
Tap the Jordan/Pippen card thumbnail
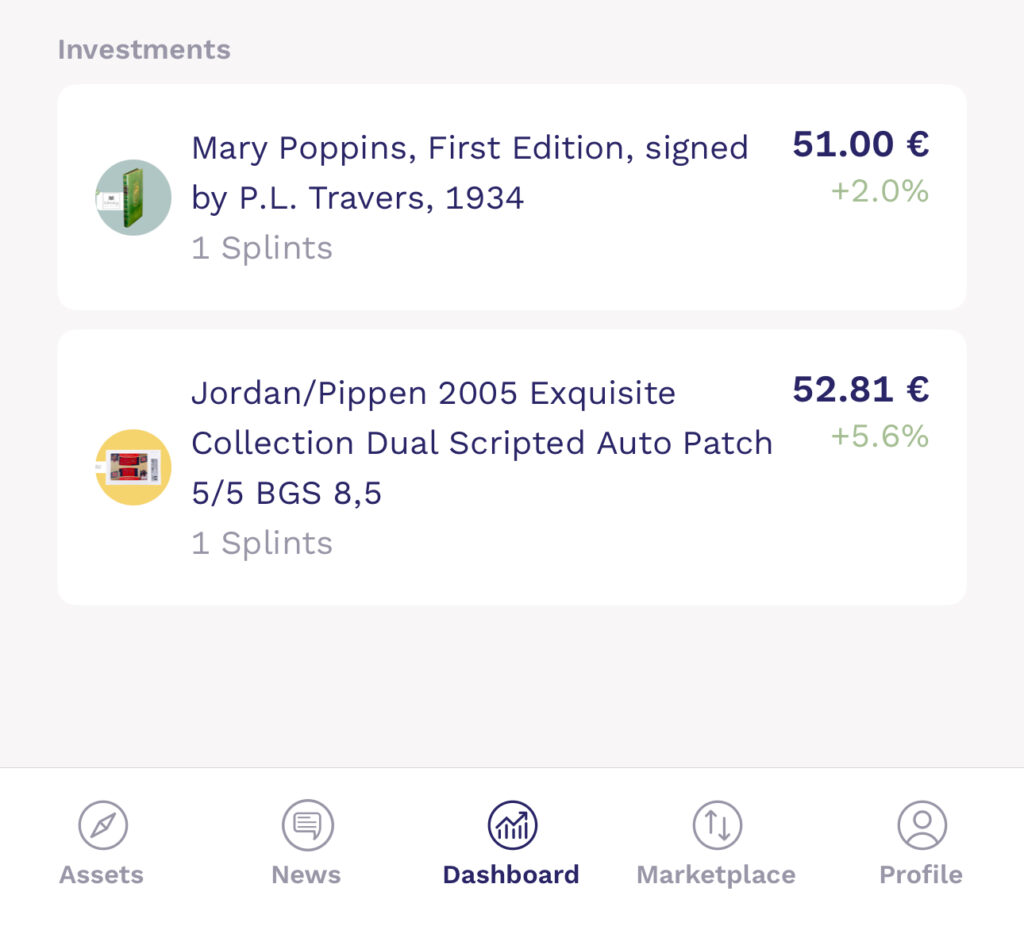click(x=133, y=467)
